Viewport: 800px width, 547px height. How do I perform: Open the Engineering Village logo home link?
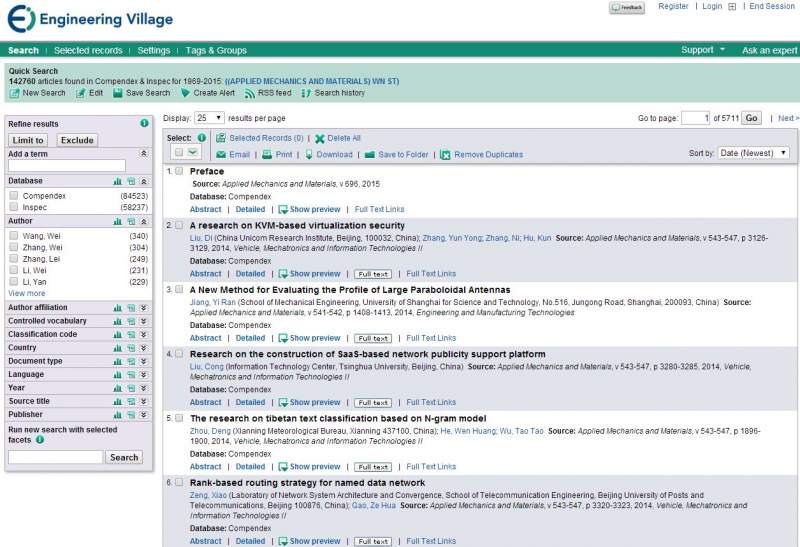[90, 19]
